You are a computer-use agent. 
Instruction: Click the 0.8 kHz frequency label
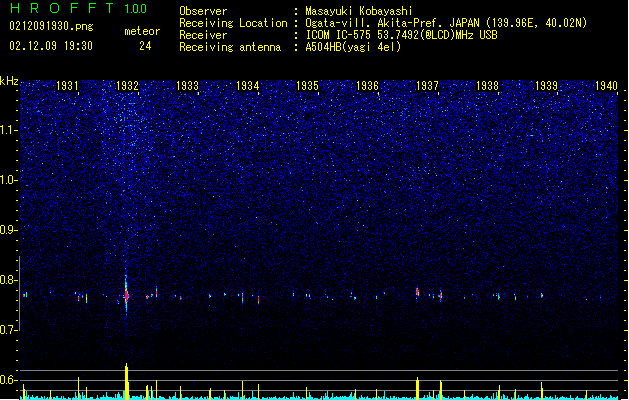(x=9, y=280)
